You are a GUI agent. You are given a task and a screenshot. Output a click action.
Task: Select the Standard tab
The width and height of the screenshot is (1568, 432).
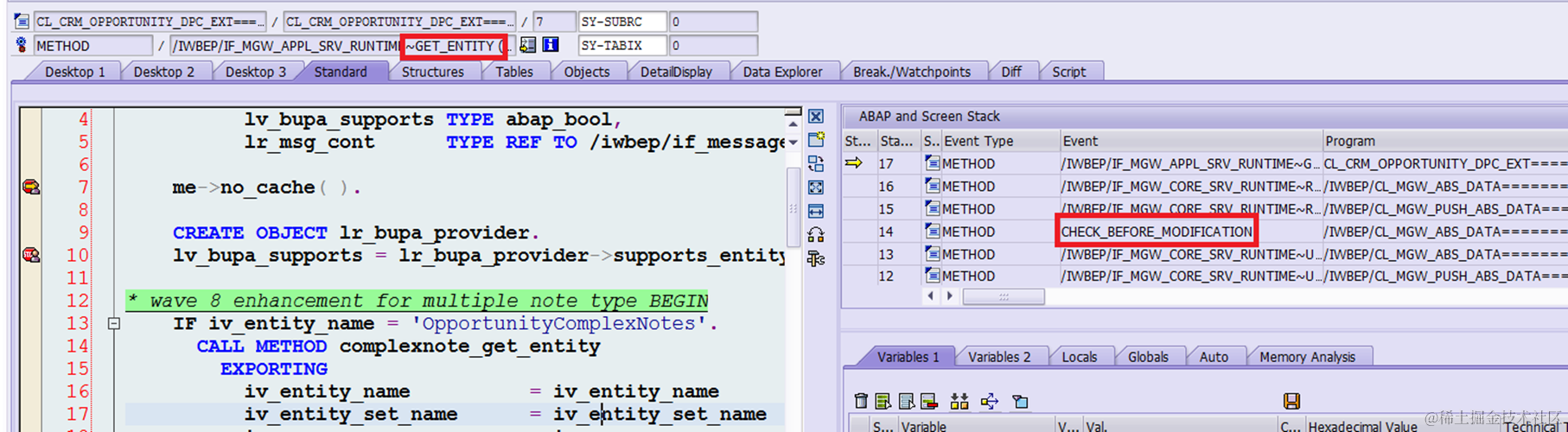[x=341, y=72]
